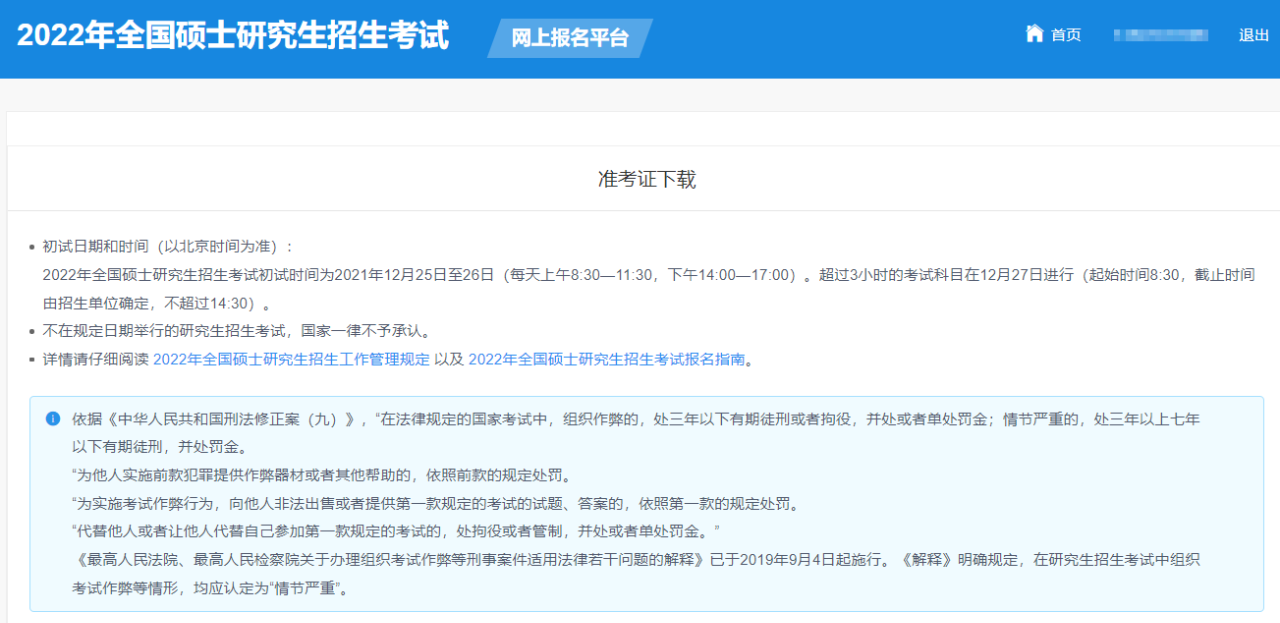Viewport: 1280px width, 623px height.
Task: Open the 首页 link
Action: (1066, 35)
